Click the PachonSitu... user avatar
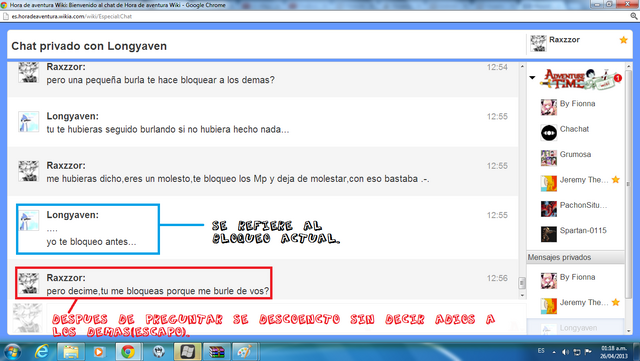The height and width of the screenshot is (361, 640). click(549, 209)
